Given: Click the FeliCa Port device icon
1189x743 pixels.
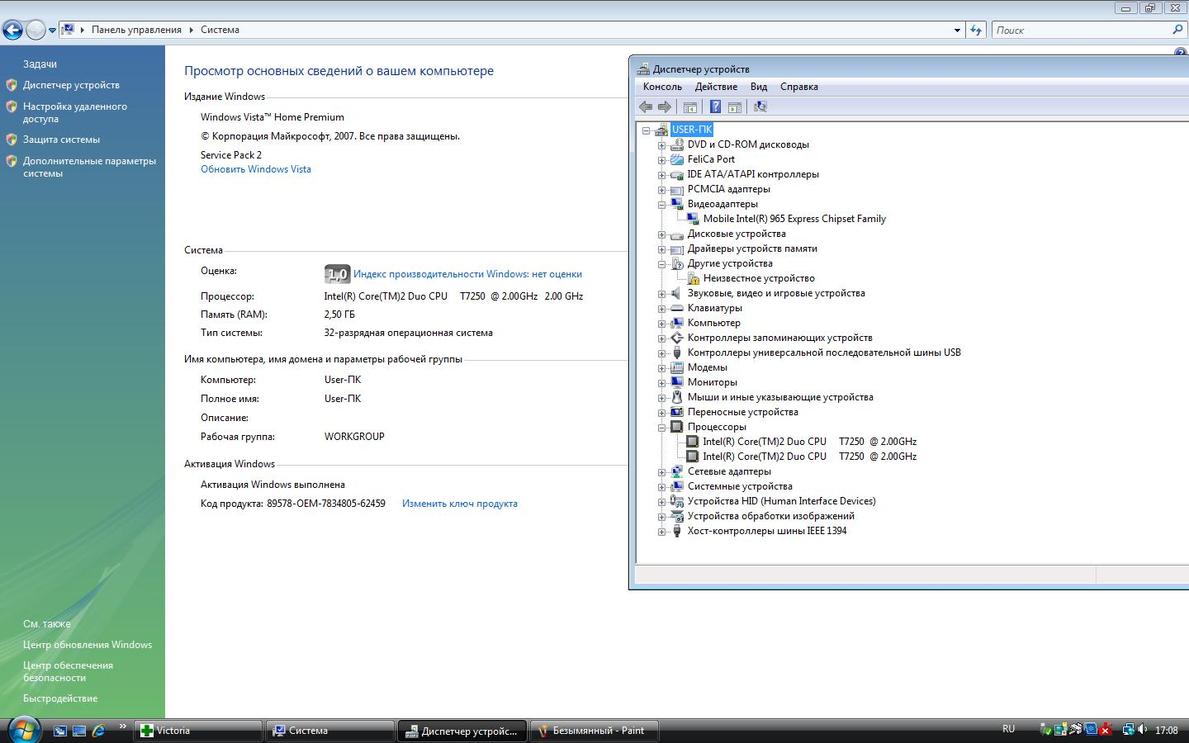Looking at the screenshot, I should (x=677, y=159).
